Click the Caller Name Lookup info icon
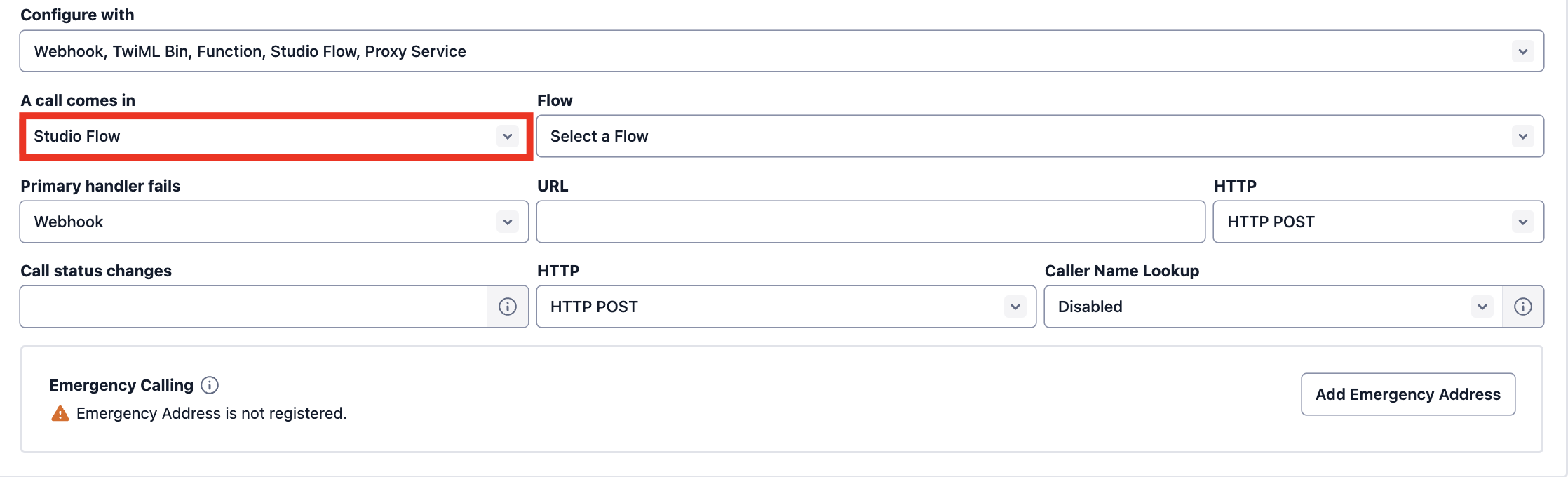Image resolution: width=1568 pixels, height=477 pixels. (1522, 307)
